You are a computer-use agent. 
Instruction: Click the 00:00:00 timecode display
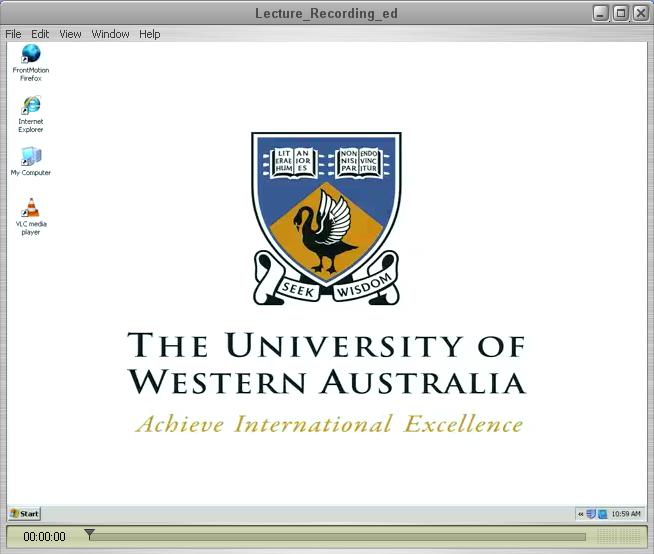[44, 536]
